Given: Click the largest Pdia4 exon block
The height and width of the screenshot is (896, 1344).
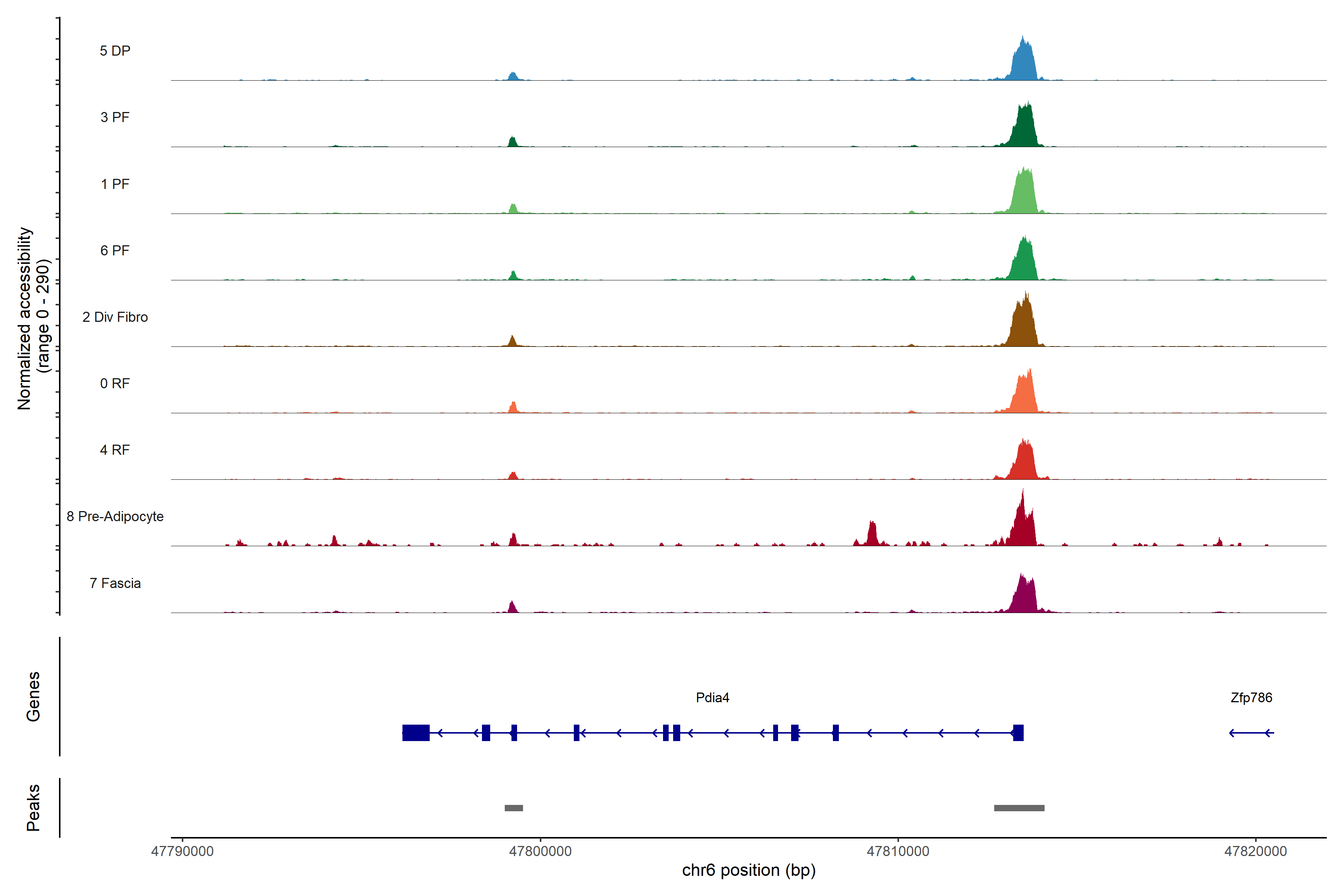Looking at the screenshot, I should (416, 732).
